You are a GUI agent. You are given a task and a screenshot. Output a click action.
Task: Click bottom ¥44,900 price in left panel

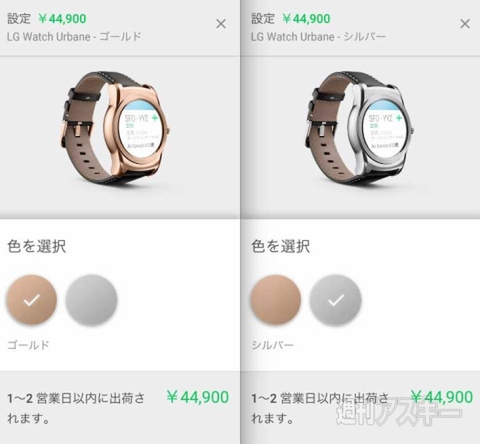198,397
